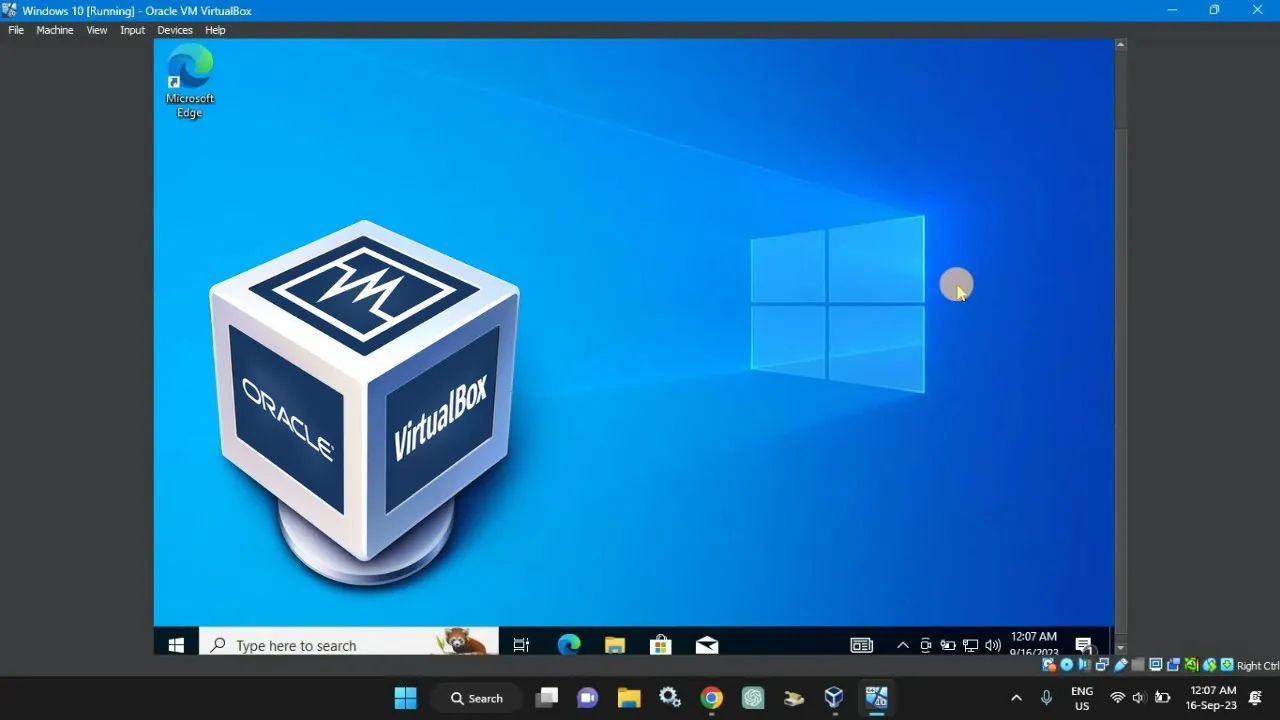Click the guest battery tray icon

click(948, 645)
